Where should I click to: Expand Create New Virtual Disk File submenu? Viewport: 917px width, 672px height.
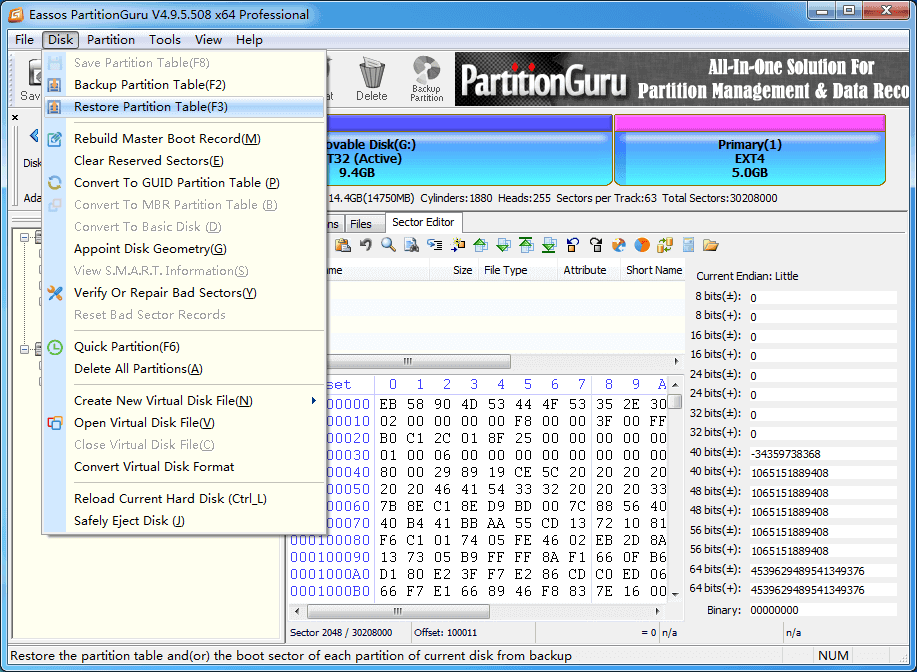click(x=184, y=401)
